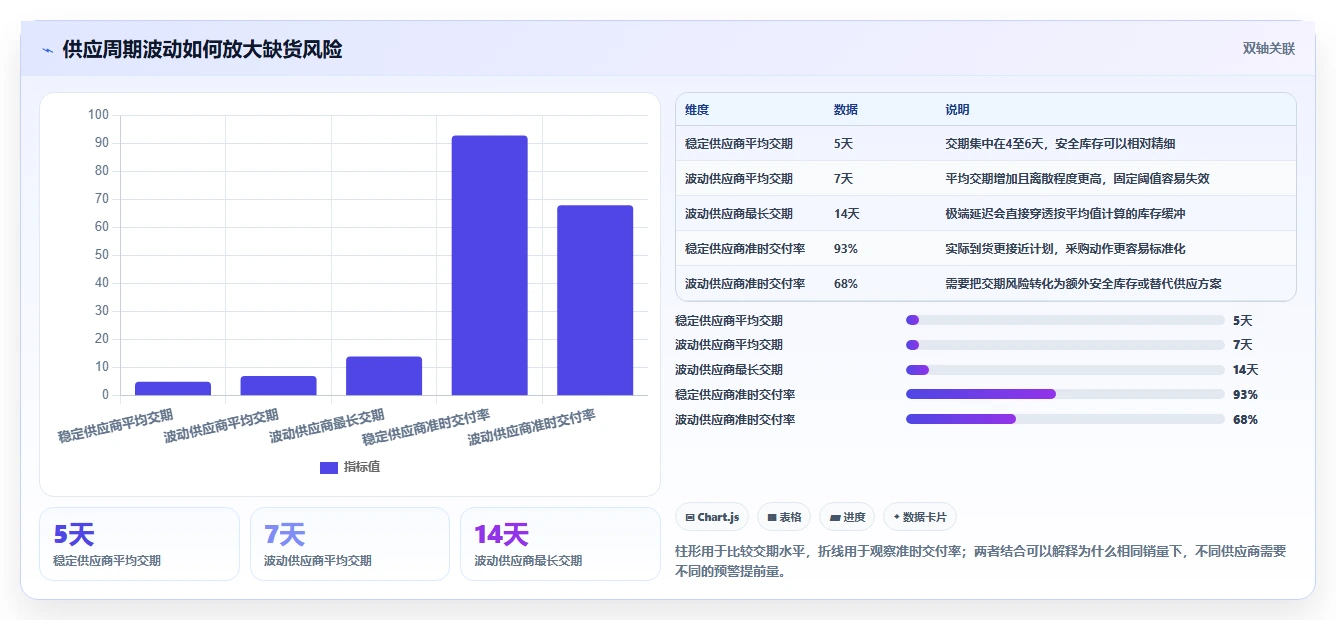
Task: Click the footer note starting with 柱形用于比较交期水平
Action: coord(981,561)
